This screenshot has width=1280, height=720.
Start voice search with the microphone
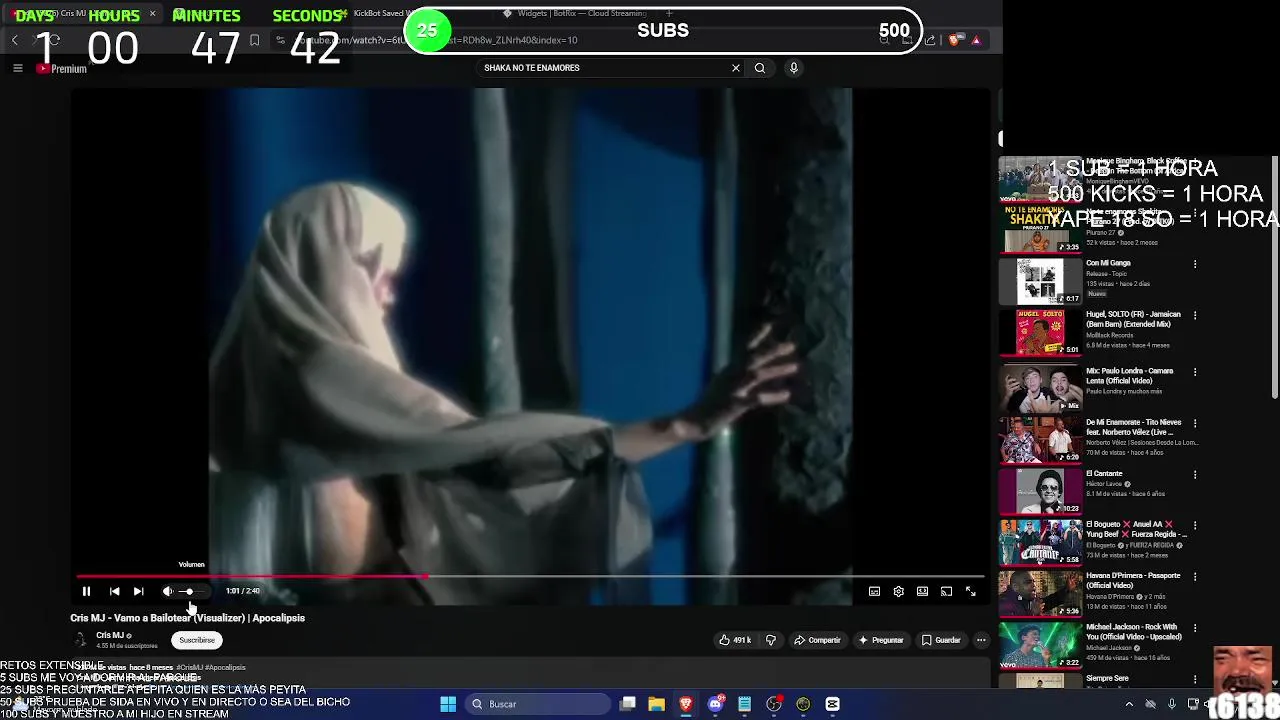coord(794,68)
